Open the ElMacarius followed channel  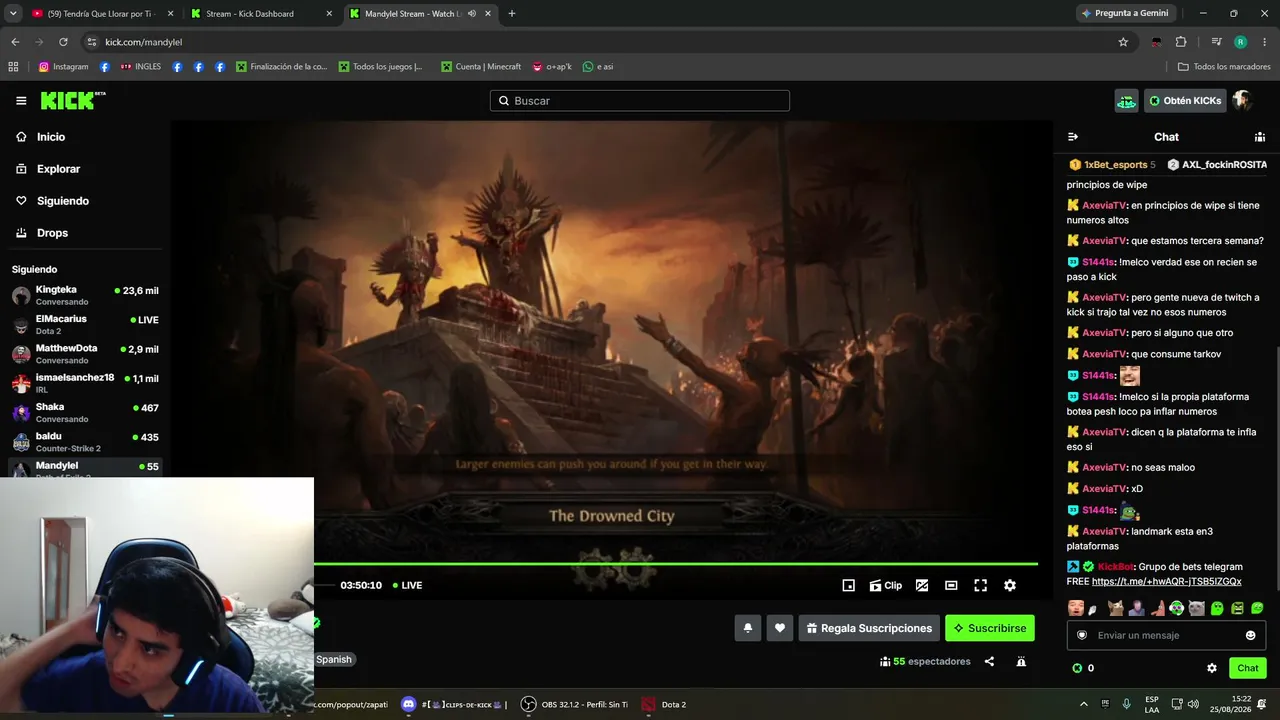[x=85, y=325]
